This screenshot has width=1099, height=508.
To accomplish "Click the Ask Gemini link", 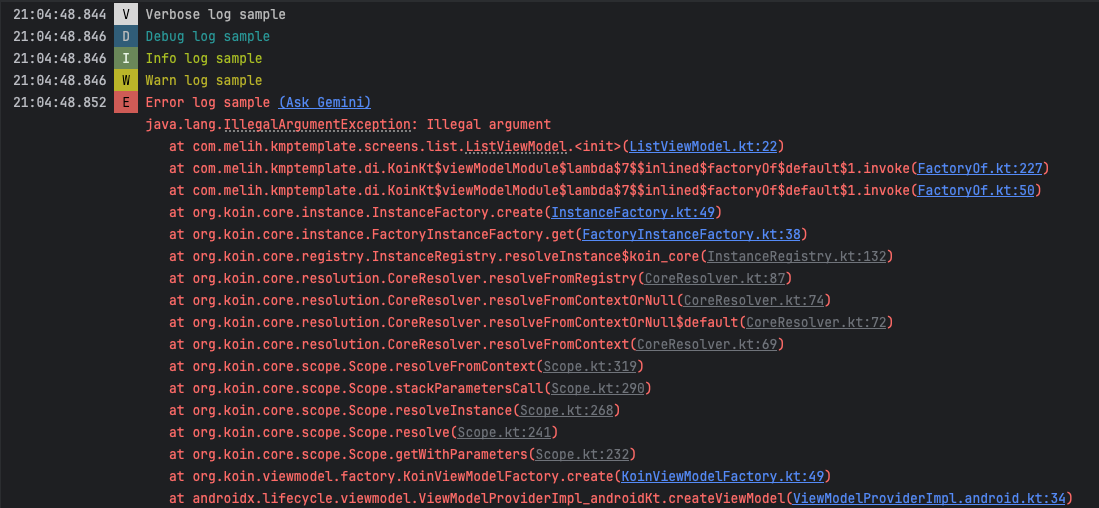I will coord(325,103).
